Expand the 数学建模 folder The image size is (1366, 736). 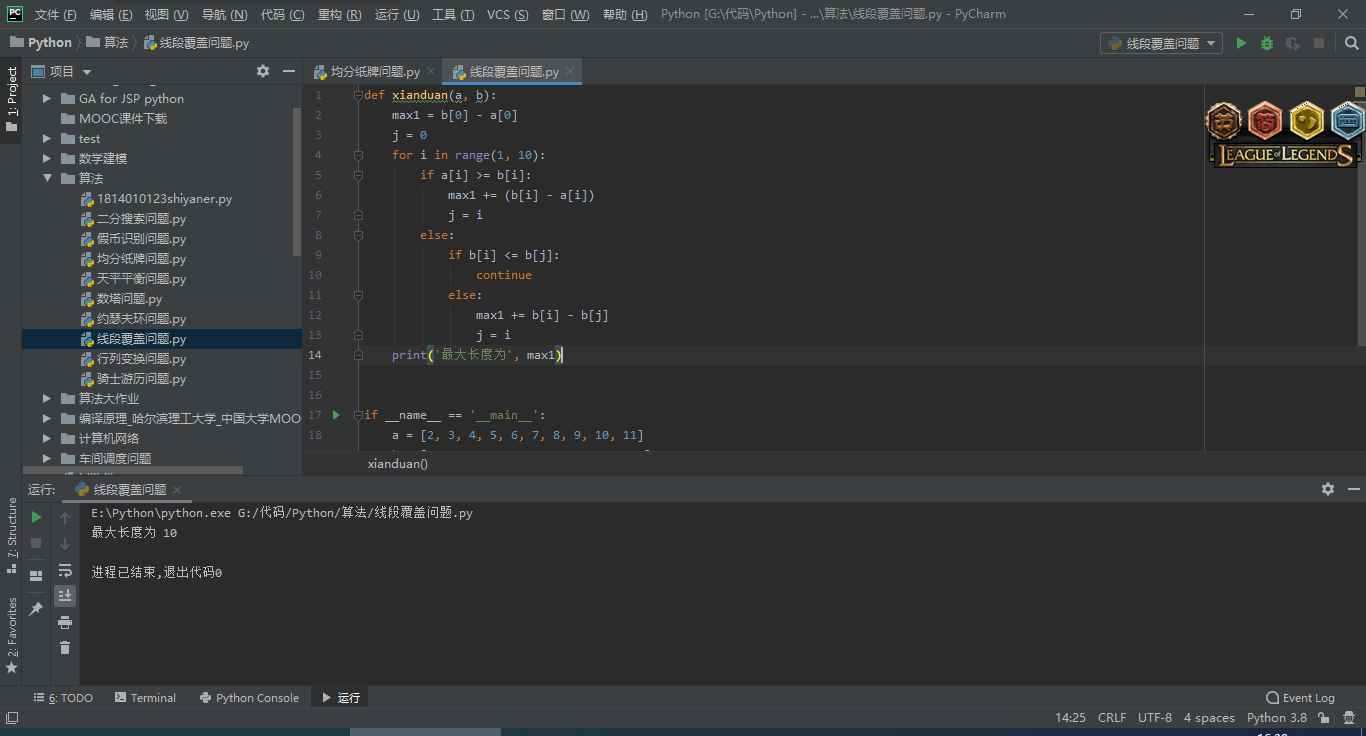pyautogui.click(x=47, y=158)
